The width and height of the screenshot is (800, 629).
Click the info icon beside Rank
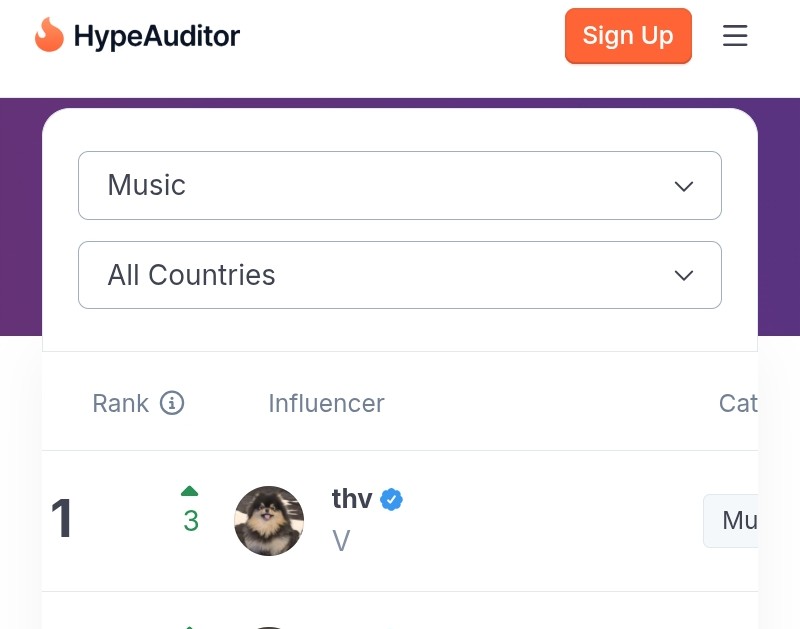coord(172,403)
